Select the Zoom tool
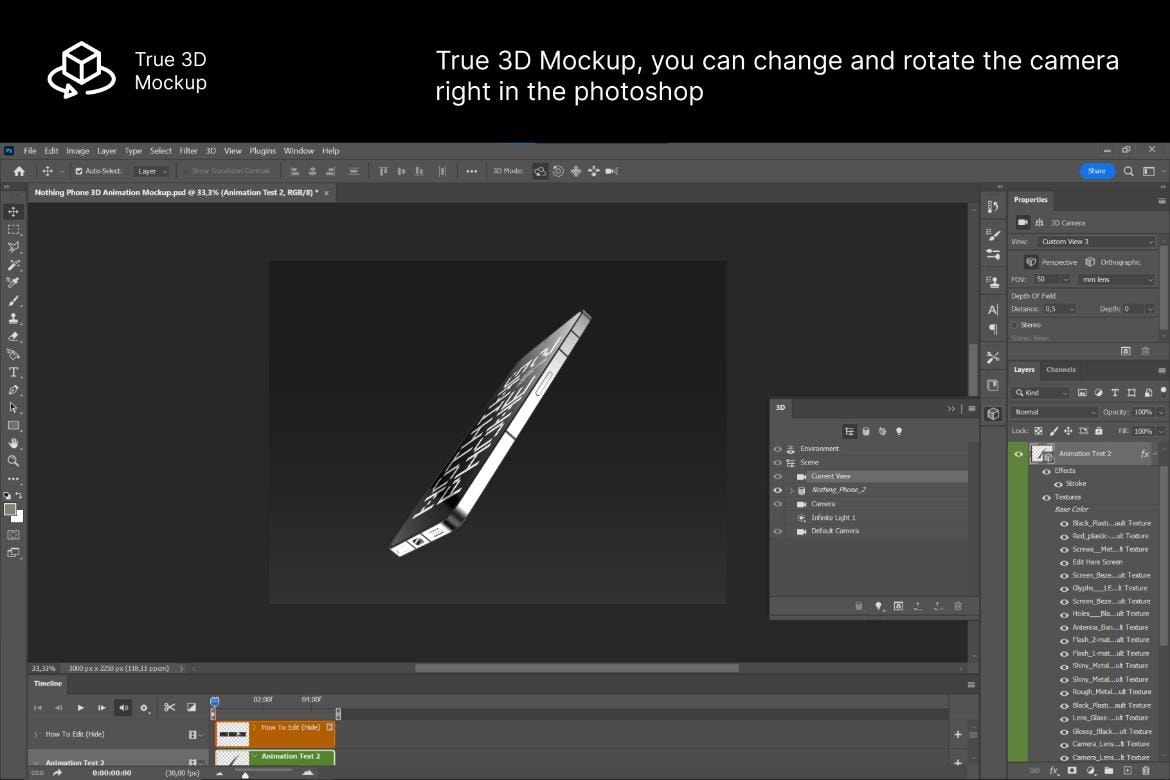The image size is (1170, 780). [x=13, y=462]
